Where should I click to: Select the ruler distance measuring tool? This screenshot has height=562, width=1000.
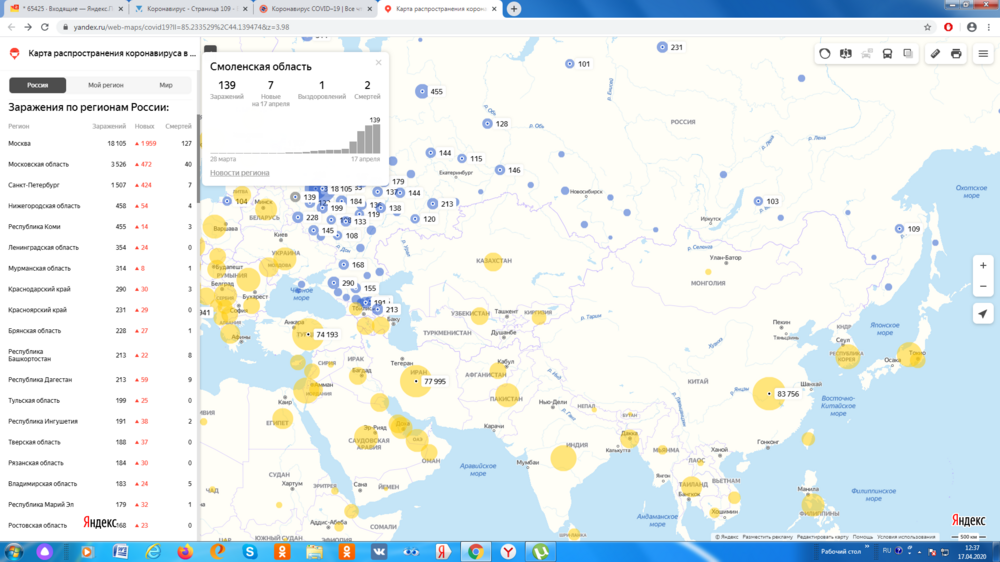935,54
